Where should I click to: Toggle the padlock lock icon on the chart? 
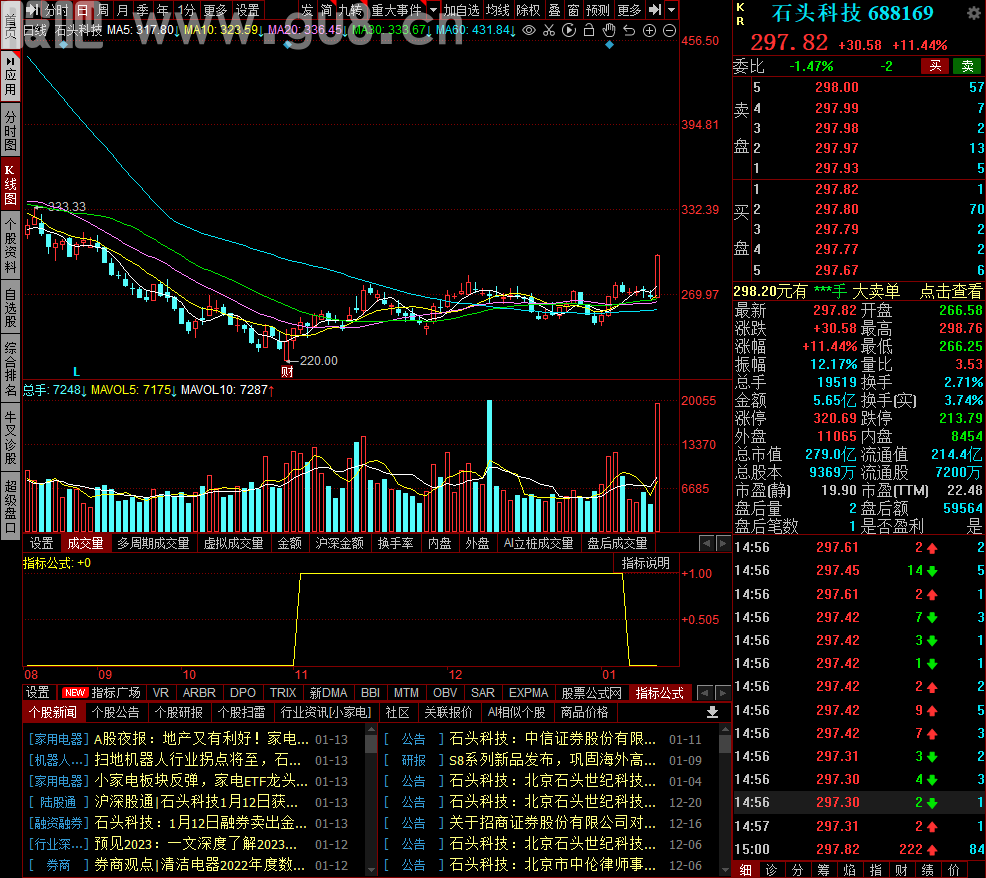pyautogui.click(x=589, y=30)
